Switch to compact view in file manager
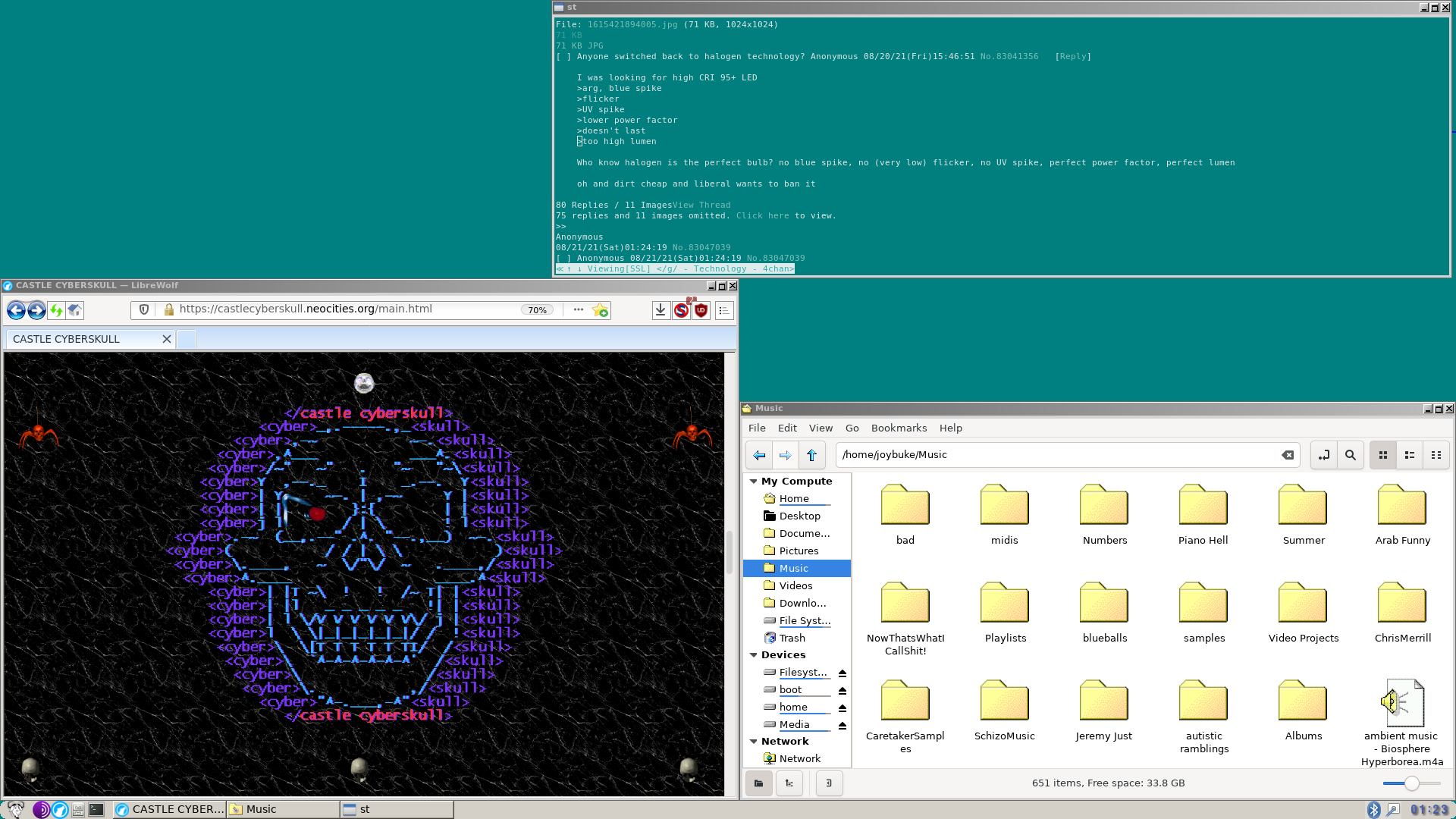Image resolution: width=1456 pixels, height=819 pixels. click(x=1436, y=455)
